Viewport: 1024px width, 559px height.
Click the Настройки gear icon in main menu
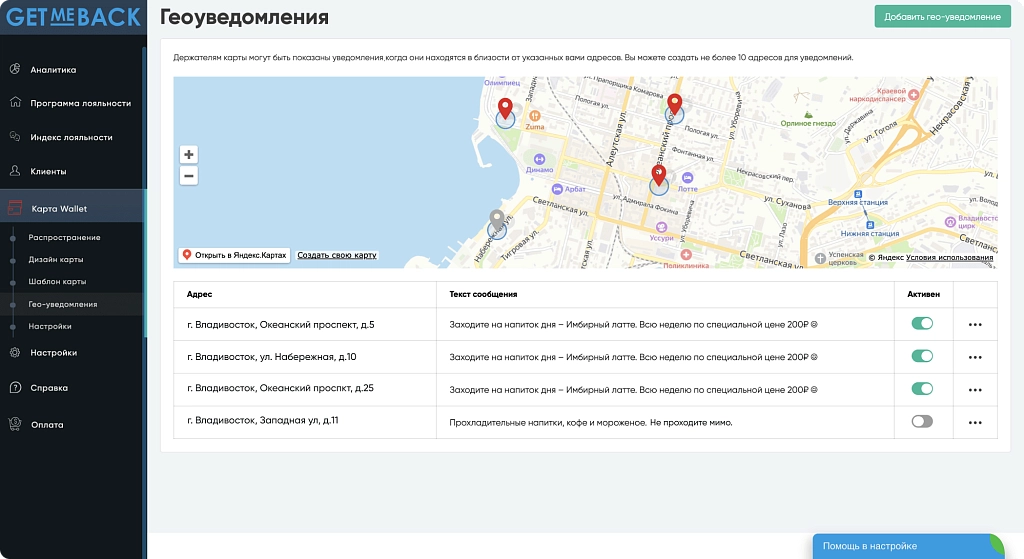pyautogui.click(x=15, y=353)
